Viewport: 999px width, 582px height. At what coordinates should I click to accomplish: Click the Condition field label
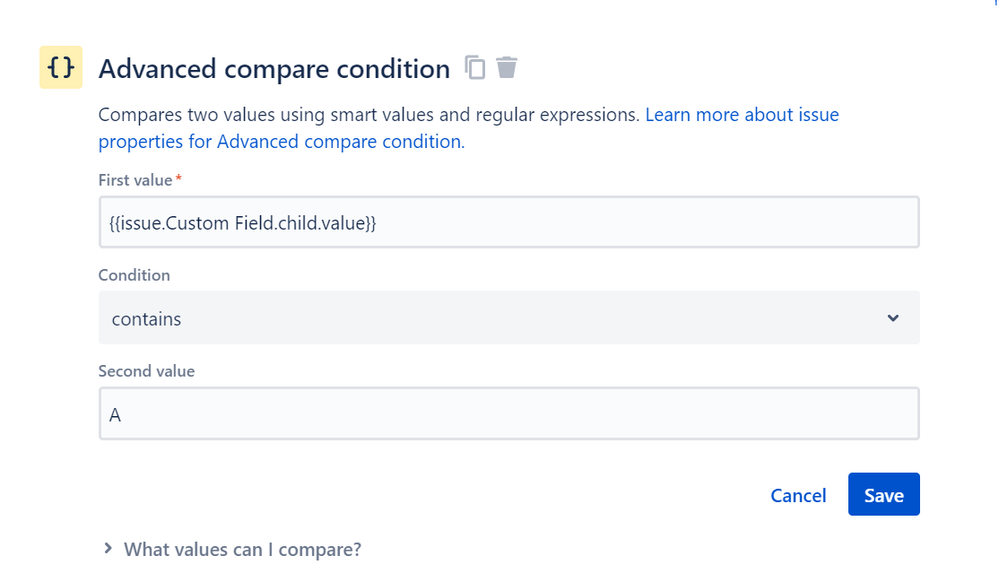[x=134, y=275]
